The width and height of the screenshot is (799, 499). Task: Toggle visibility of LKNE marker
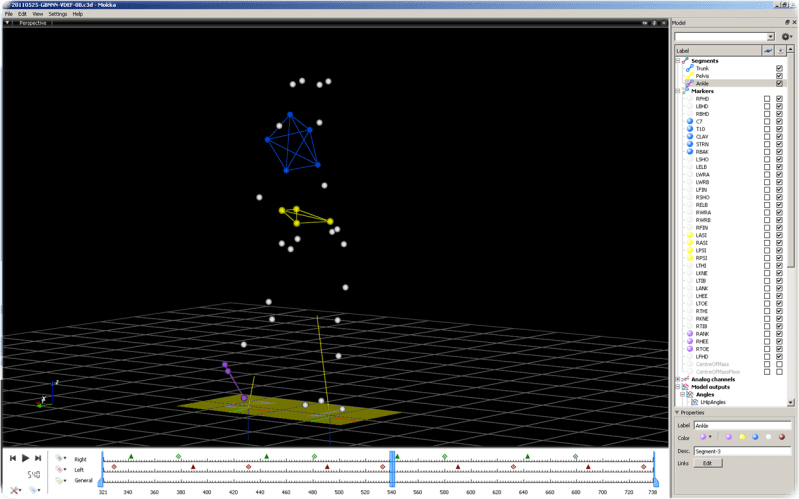tap(779, 273)
